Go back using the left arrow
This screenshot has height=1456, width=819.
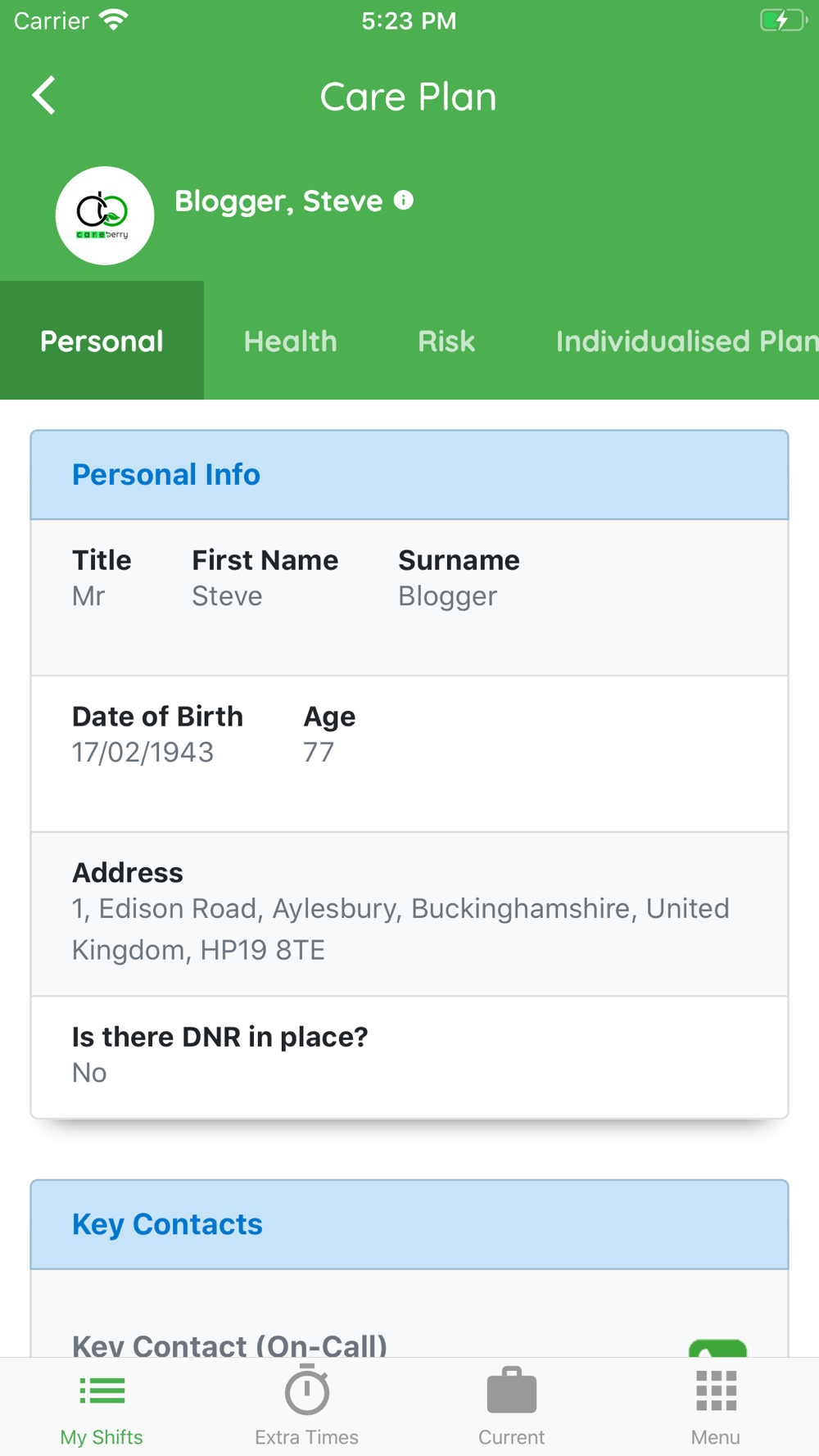[x=44, y=96]
